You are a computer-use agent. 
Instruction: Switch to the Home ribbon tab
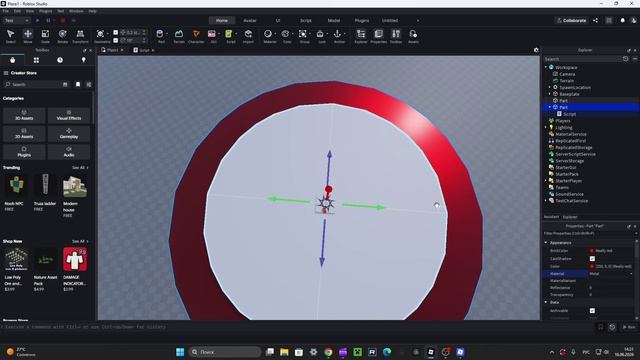222,20
